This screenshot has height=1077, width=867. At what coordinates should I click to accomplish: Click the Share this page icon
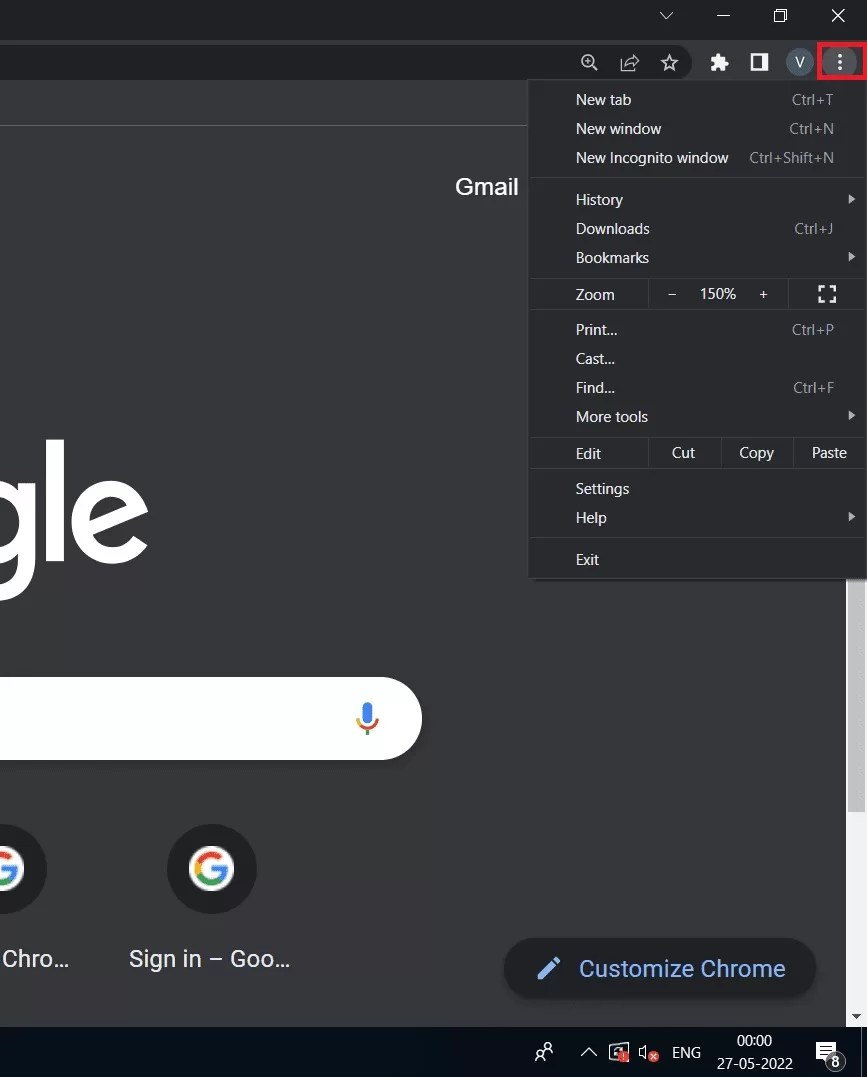click(x=629, y=62)
